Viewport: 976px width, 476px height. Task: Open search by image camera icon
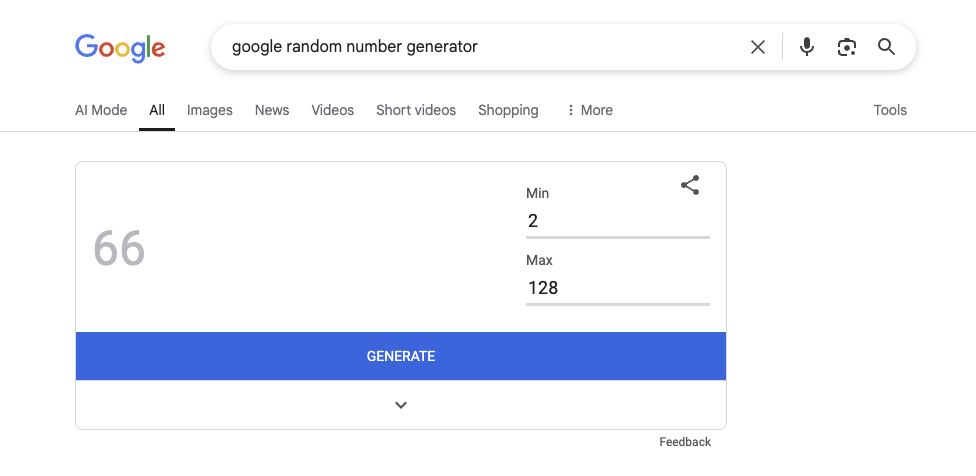click(x=847, y=47)
